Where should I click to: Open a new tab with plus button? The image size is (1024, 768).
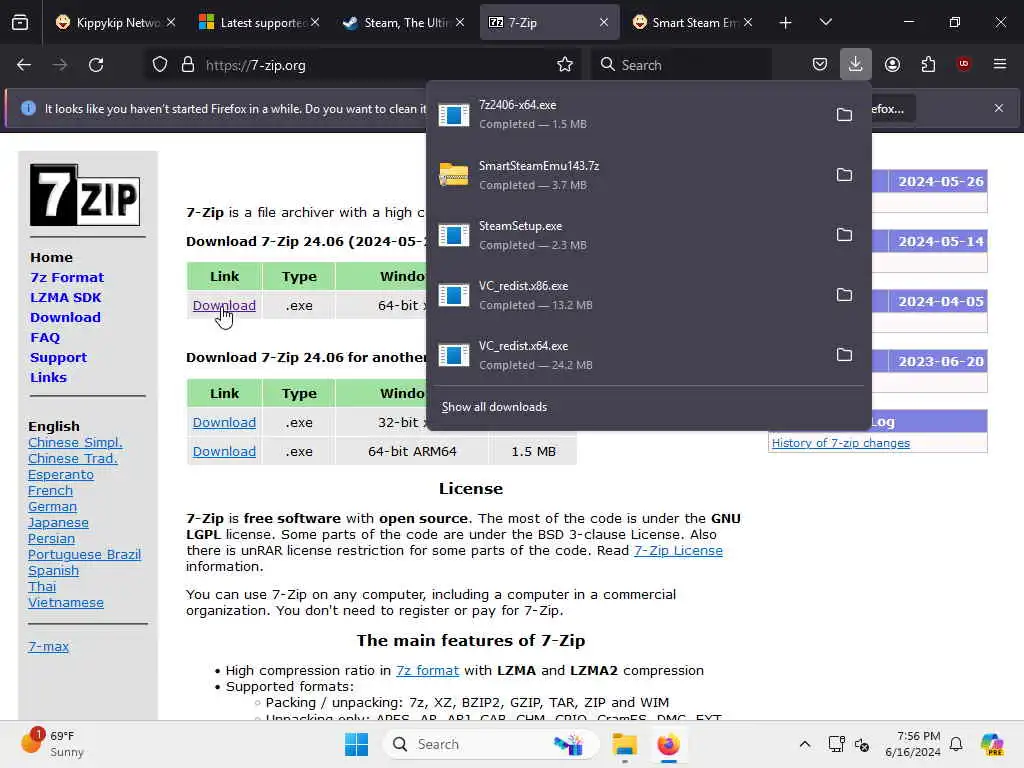click(786, 23)
